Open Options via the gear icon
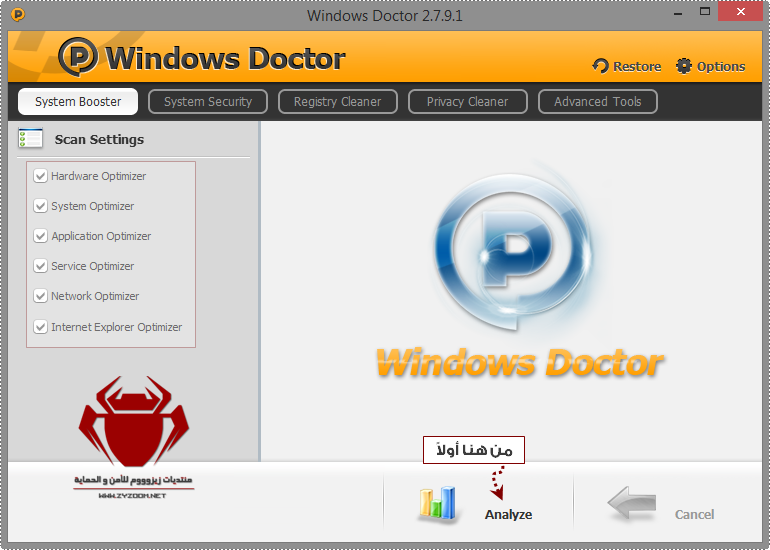This screenshot has width=770, height=550. click(x=684, y=66)
